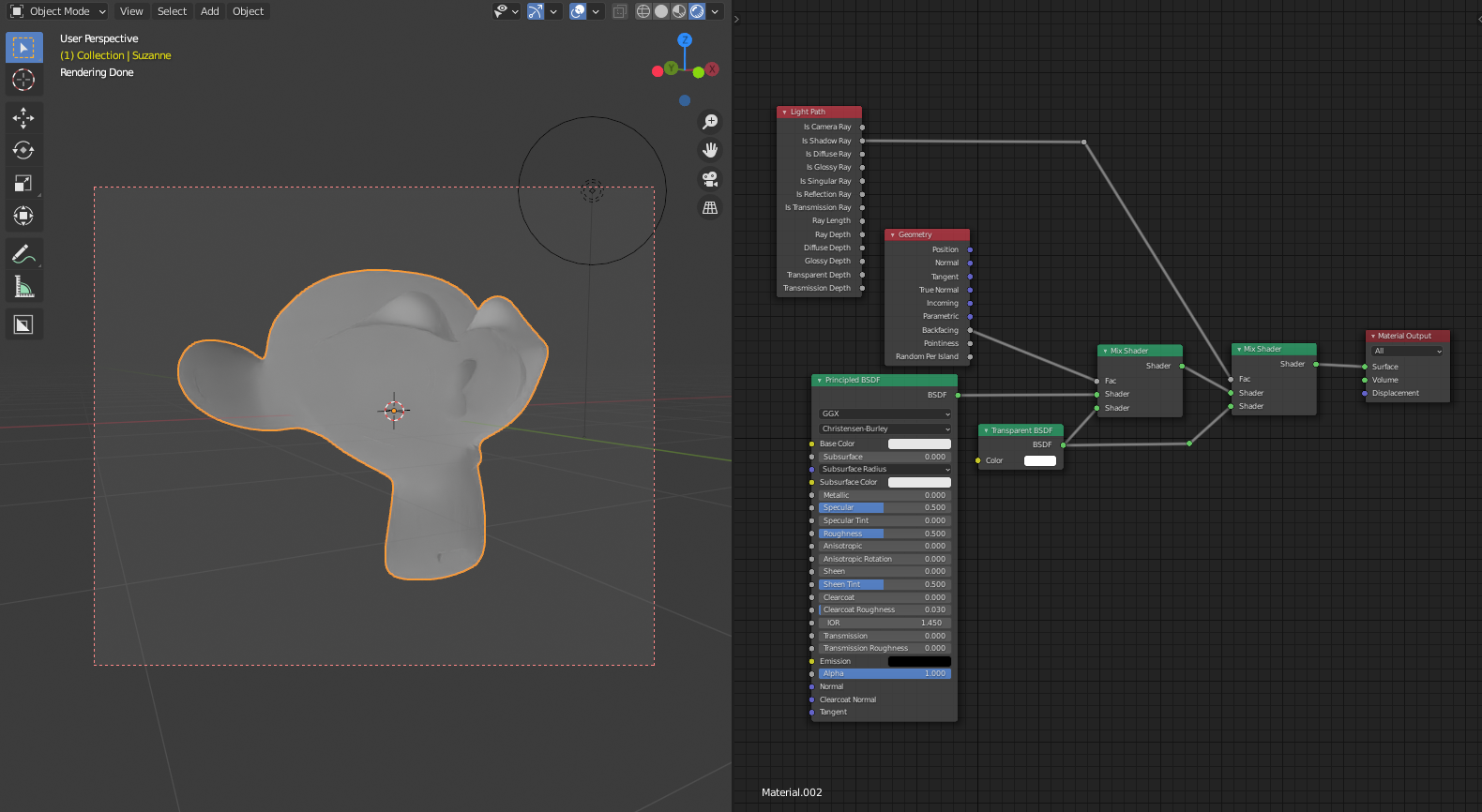This screenshot has height=812, width=1482.
Task: Switch perspective/orthographic with grid icon
Action: tap(710, 208)
